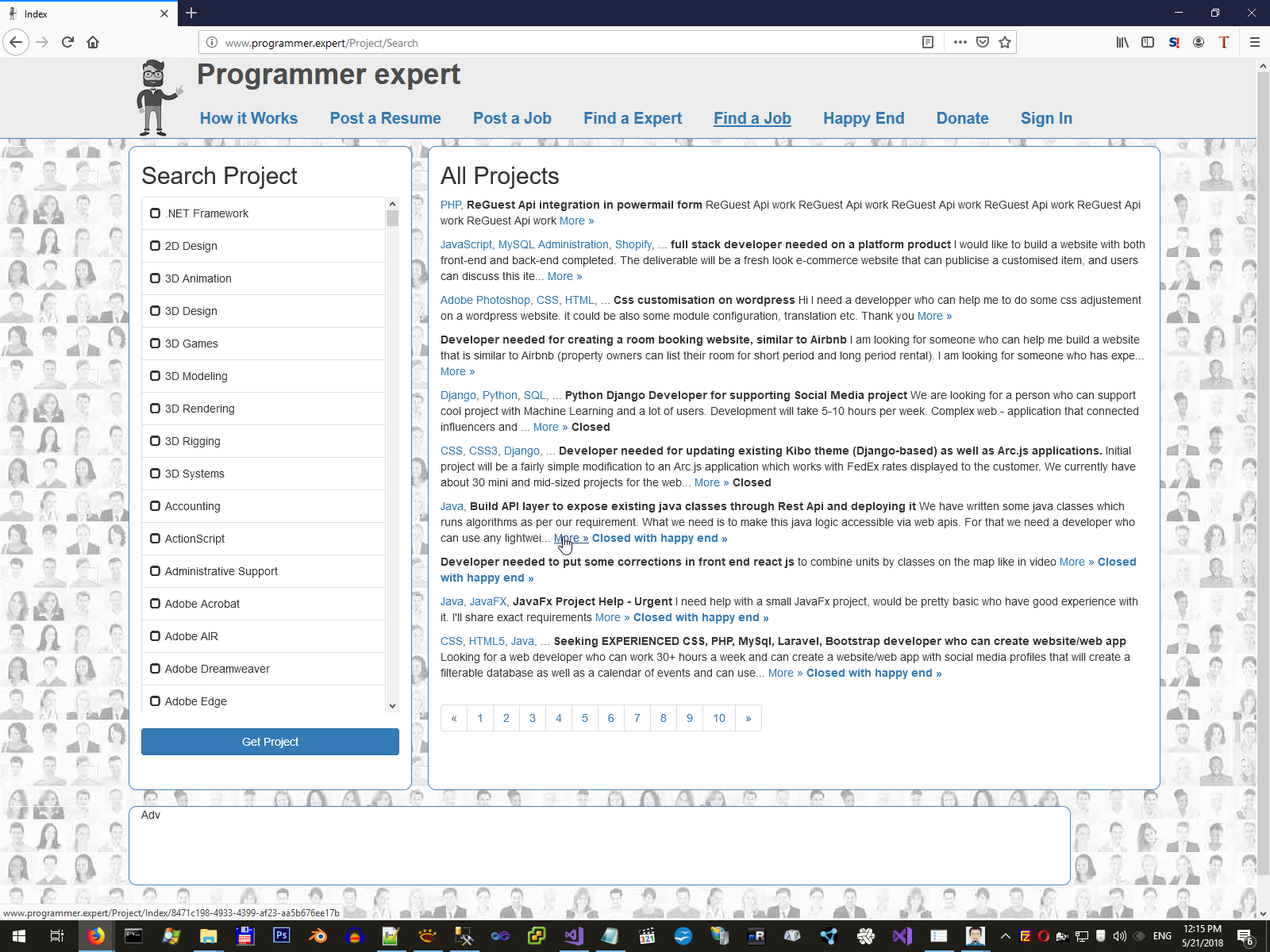Select the 3D Animation checkbox
Image resolution: width=1270 pixels, height=952 pixels.
pyautogui.click(x=156, y=278)
